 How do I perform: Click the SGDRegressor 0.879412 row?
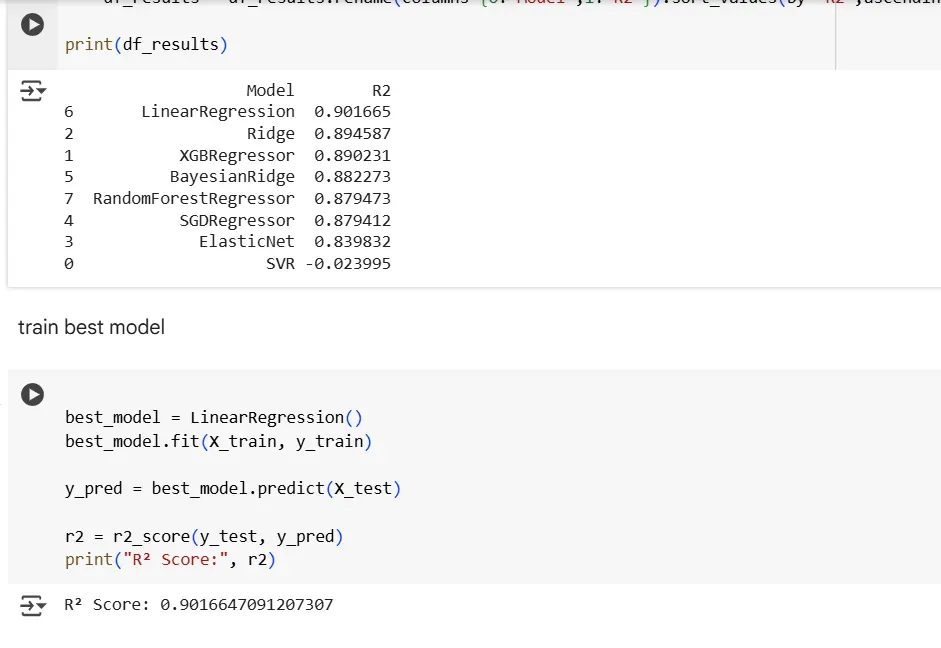tap(284, 221)
